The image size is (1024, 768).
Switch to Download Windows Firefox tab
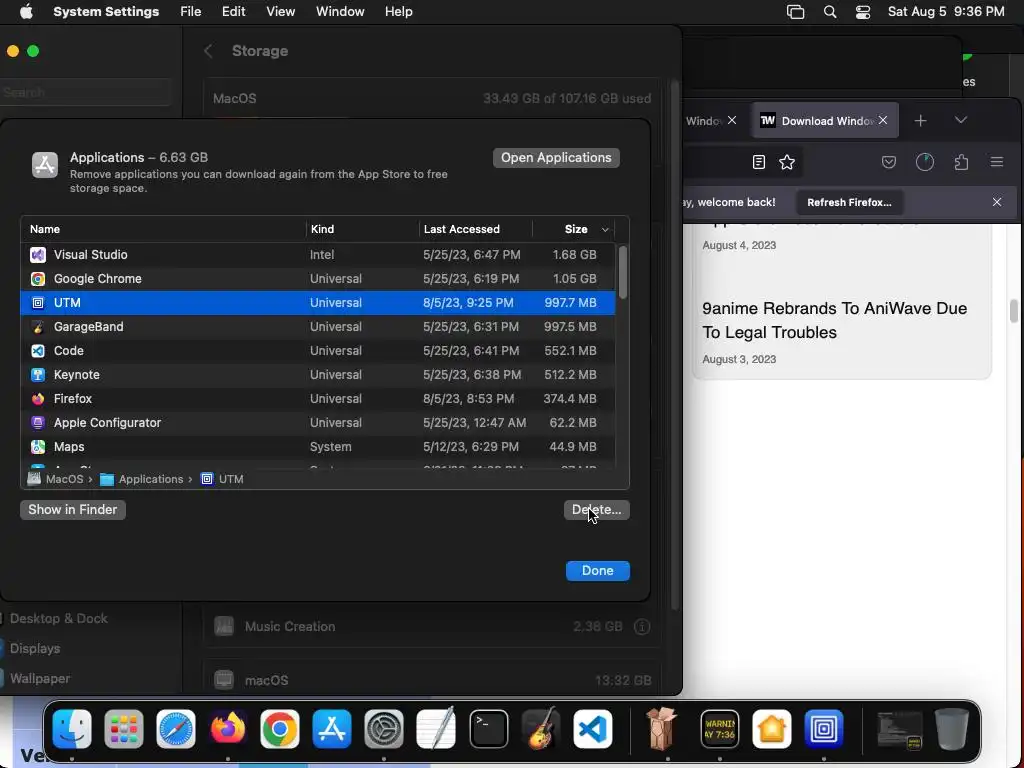(825, 121)
